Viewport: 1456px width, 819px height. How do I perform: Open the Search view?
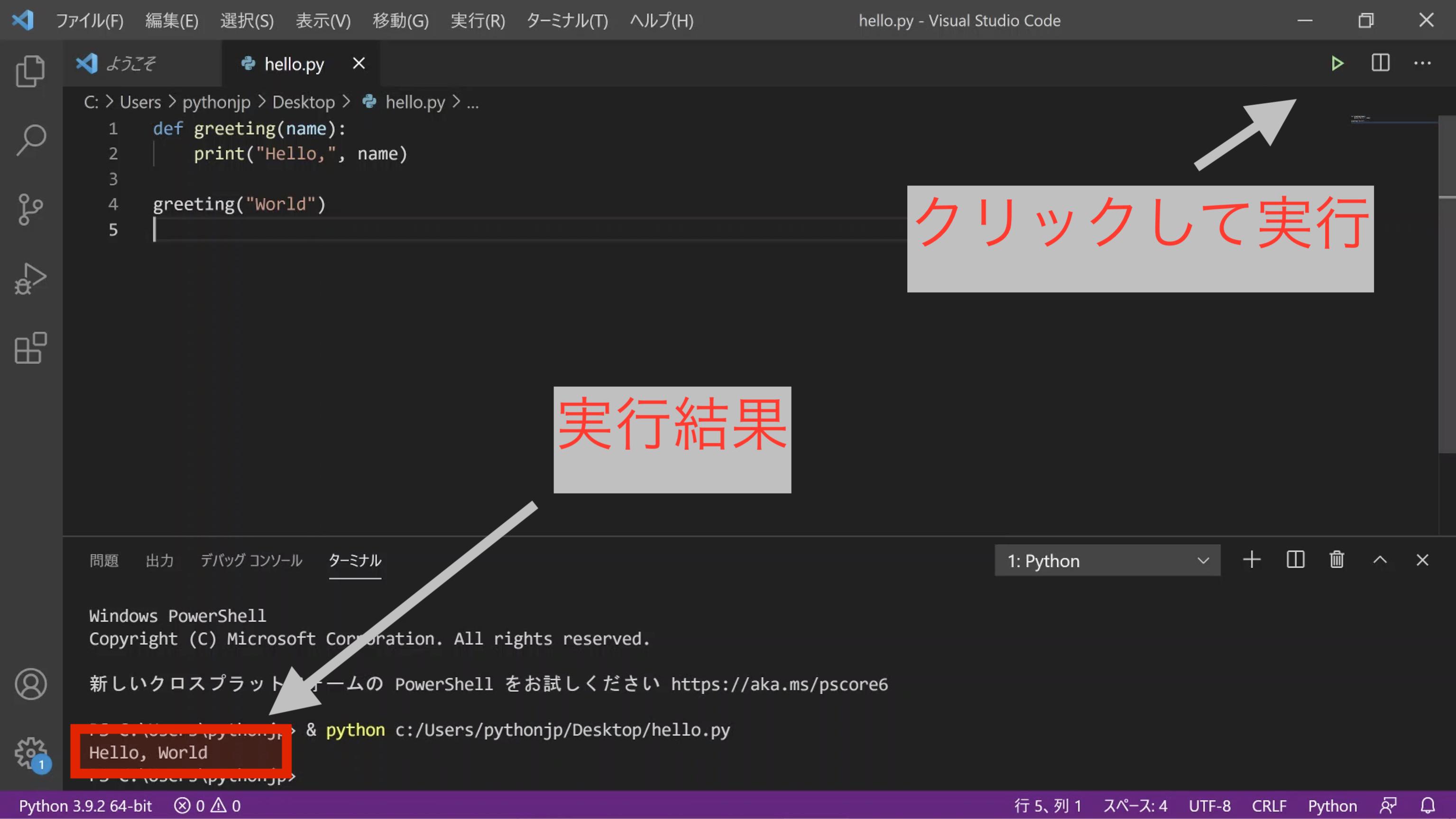coord(30,139)
